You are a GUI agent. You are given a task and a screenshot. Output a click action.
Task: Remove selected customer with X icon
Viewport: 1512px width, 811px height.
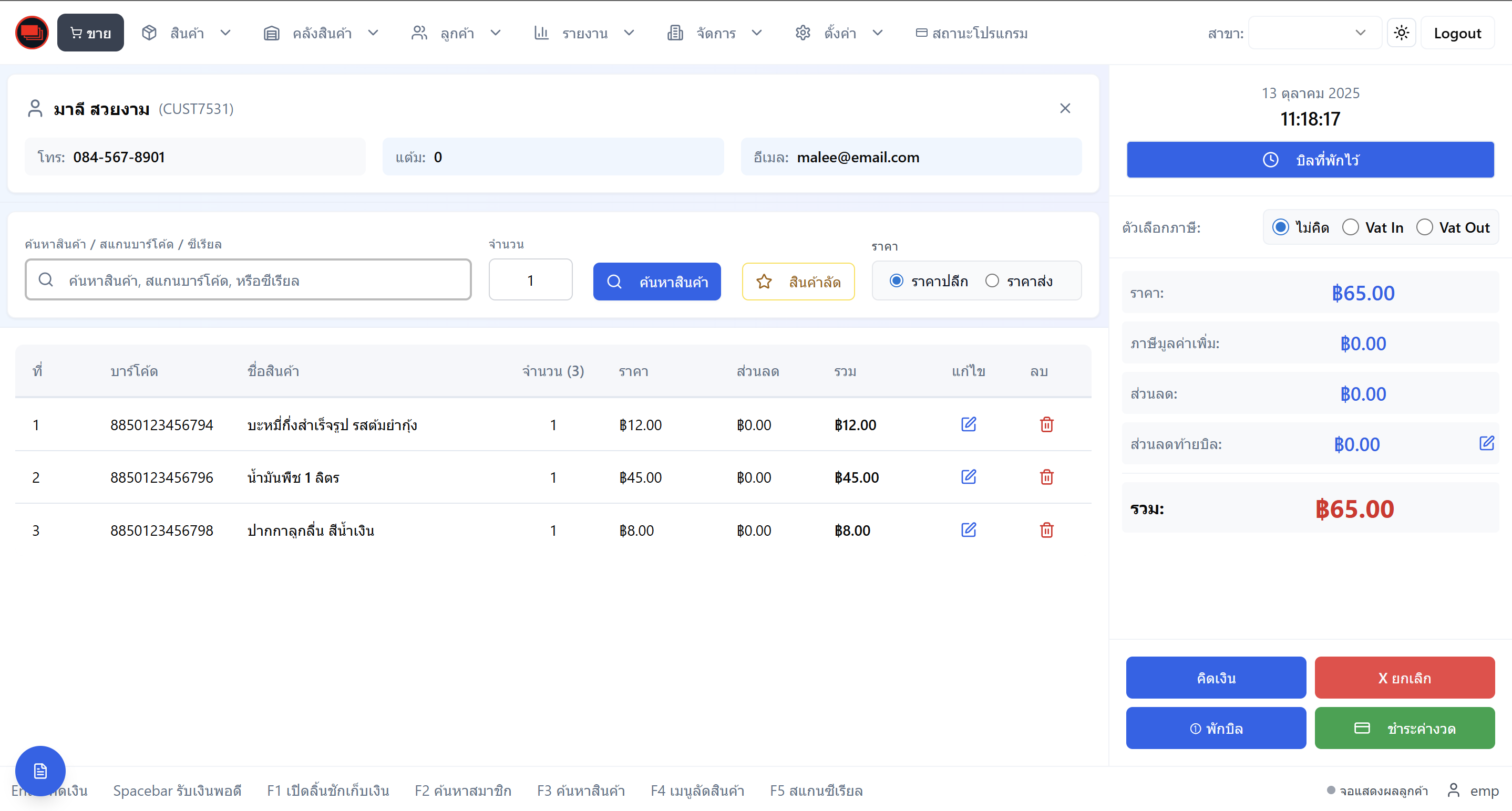pos(1065,109)
